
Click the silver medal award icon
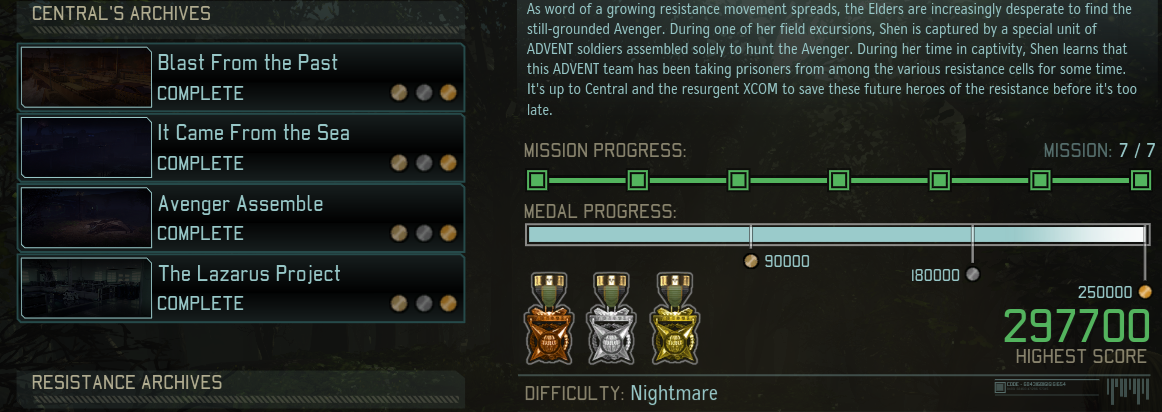610,319
